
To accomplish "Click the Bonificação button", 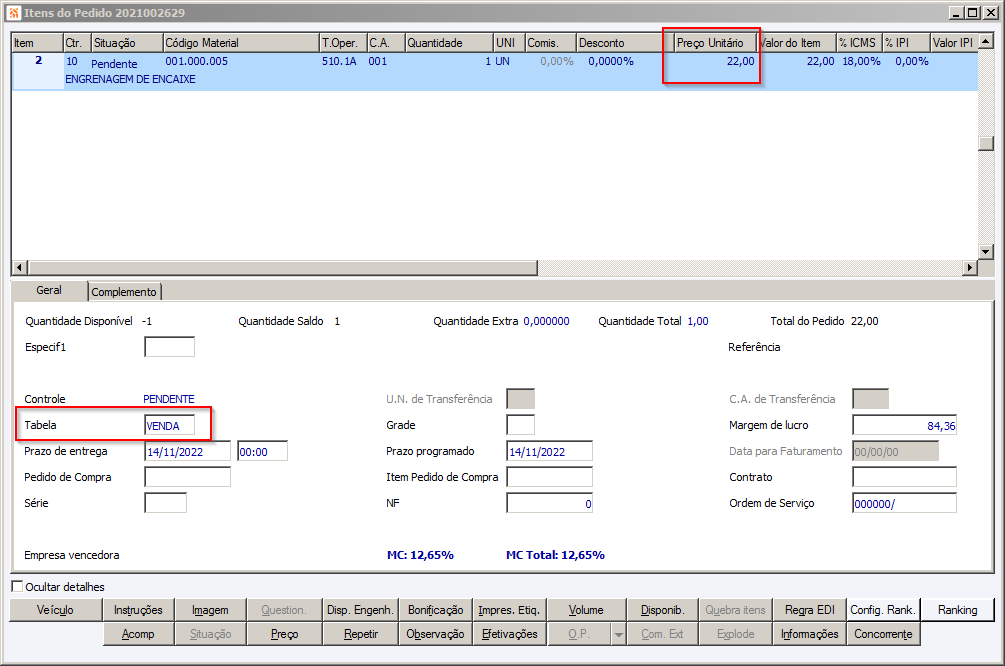I will pos(435,610).
